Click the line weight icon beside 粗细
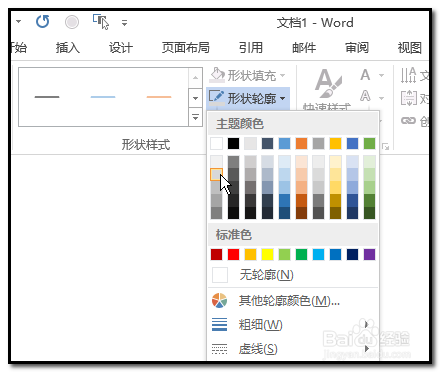 [219, 324]
